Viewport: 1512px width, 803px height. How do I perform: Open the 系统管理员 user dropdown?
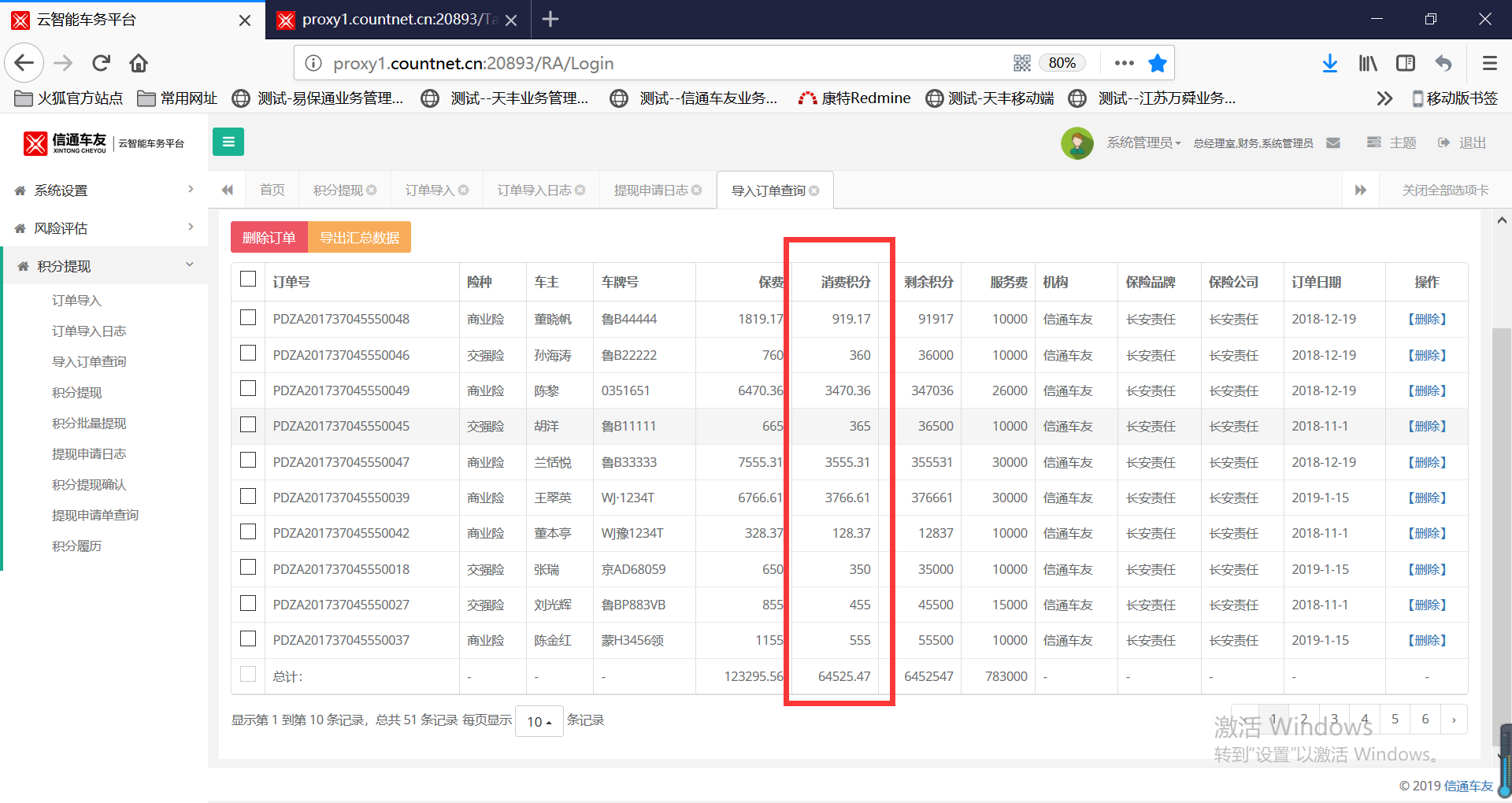(x=1143, y=142)
